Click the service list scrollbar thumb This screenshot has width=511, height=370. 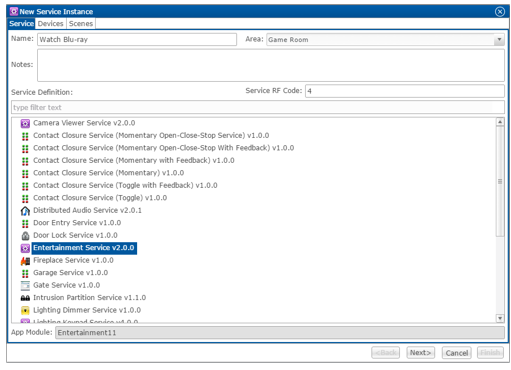click(500, 182)
